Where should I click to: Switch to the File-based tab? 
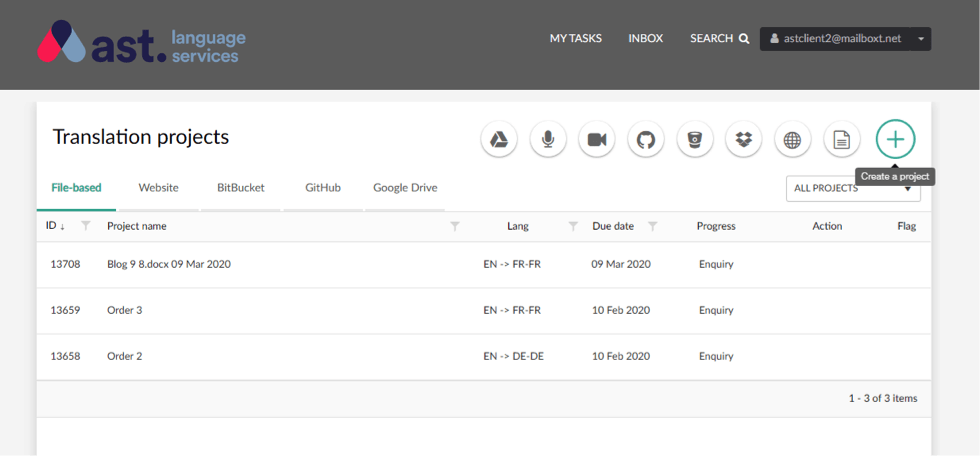[76, 187]
